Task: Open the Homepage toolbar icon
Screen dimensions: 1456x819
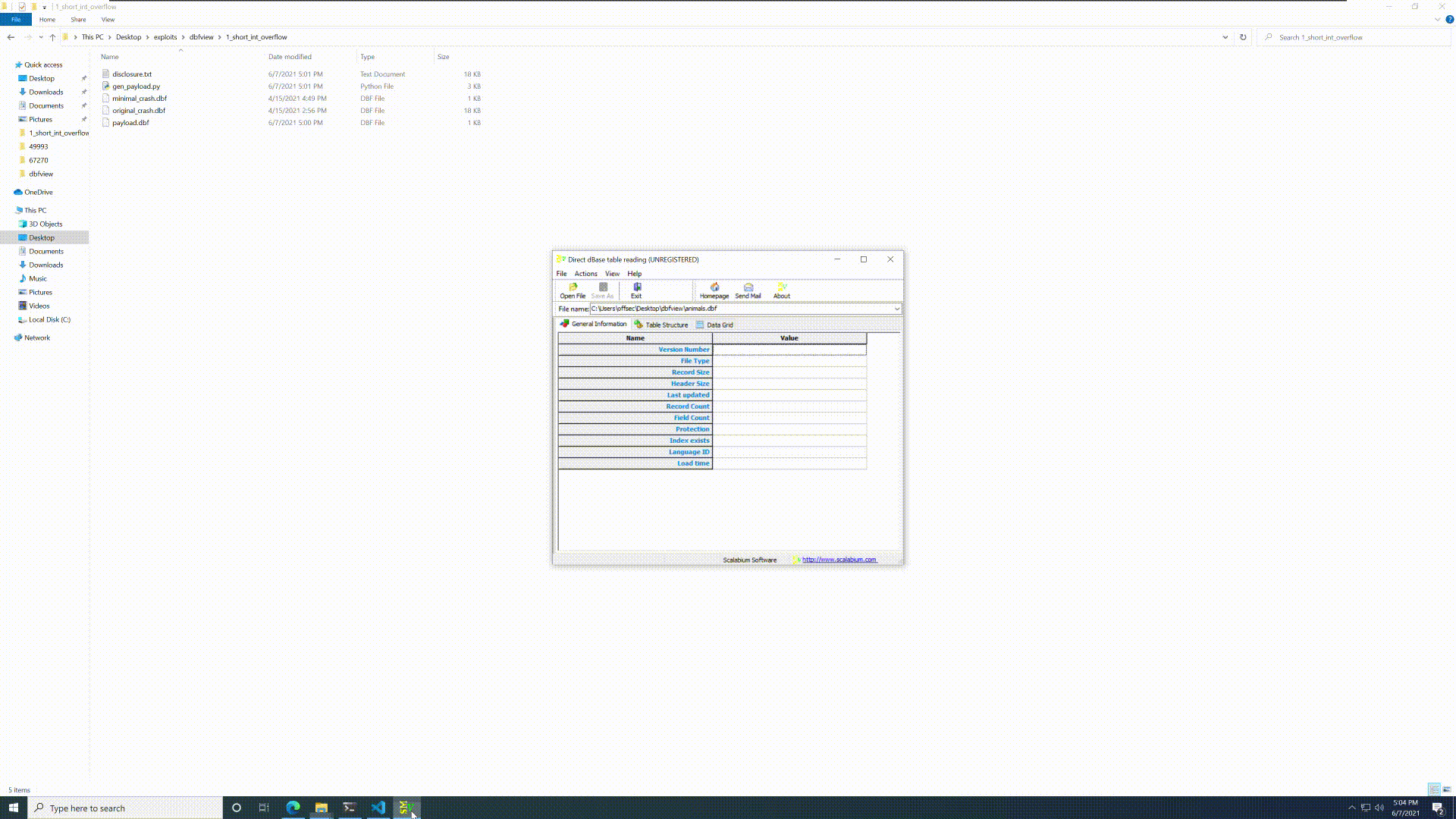Action: 714,290
